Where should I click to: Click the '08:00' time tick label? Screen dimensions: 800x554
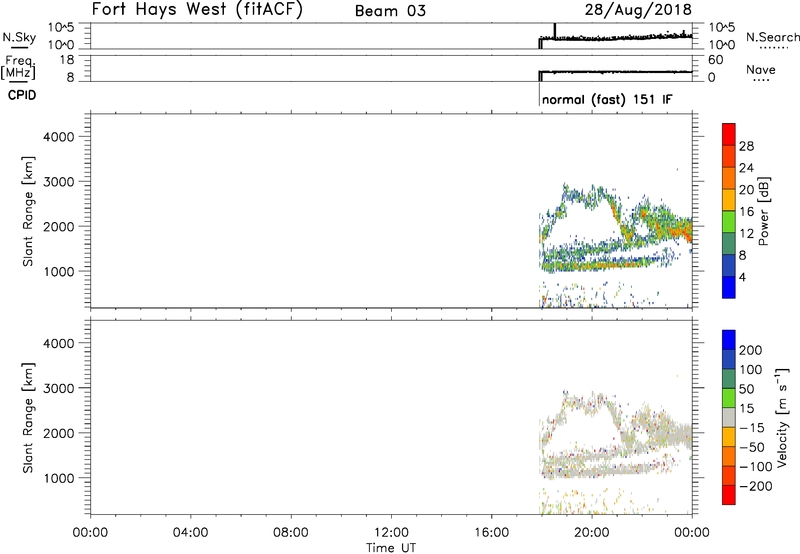click(x=291, y=533)
